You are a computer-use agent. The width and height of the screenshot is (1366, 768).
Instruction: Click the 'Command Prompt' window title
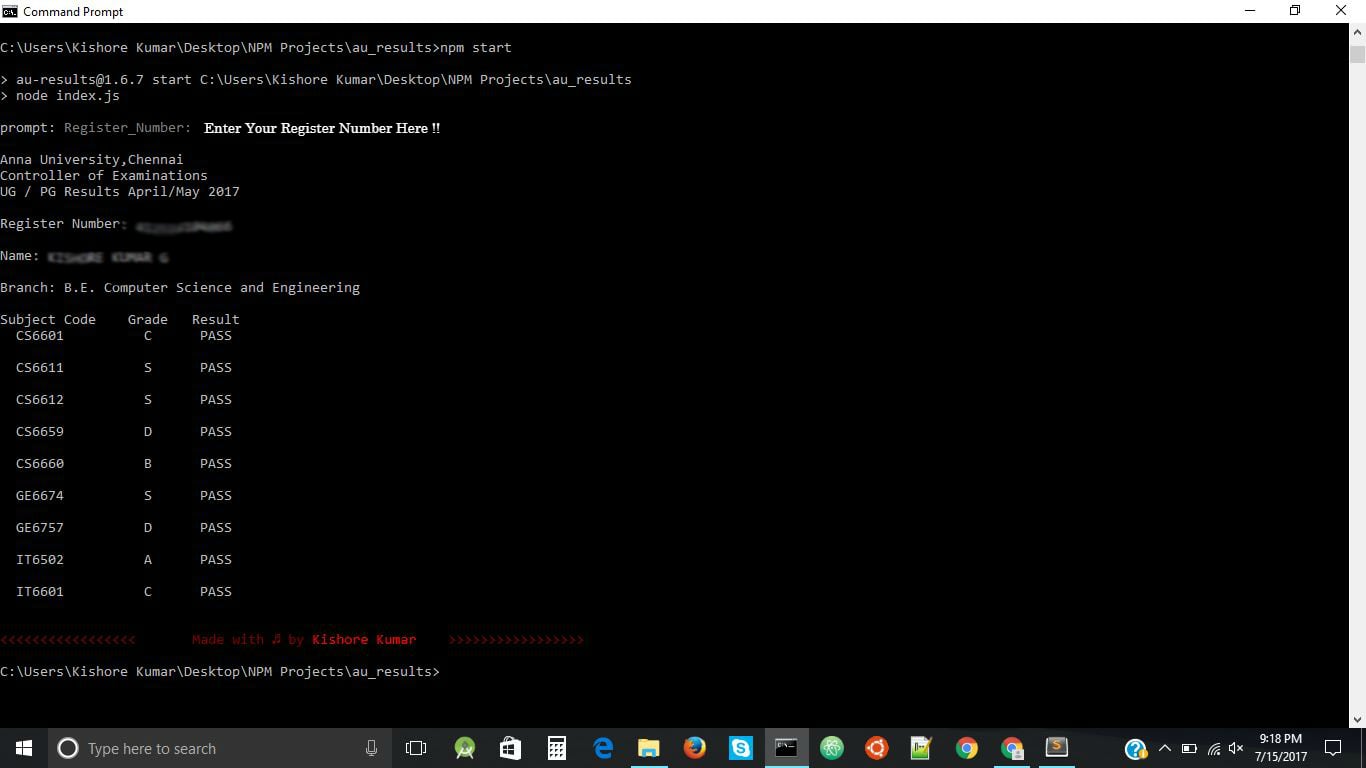pyautogui.click(x=73, y=11)
